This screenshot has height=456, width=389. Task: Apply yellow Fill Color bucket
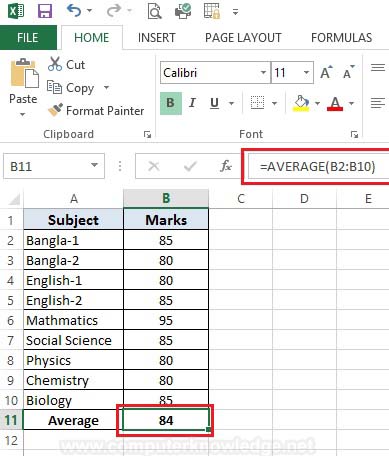pyautogui.click(x=302, y=103)
